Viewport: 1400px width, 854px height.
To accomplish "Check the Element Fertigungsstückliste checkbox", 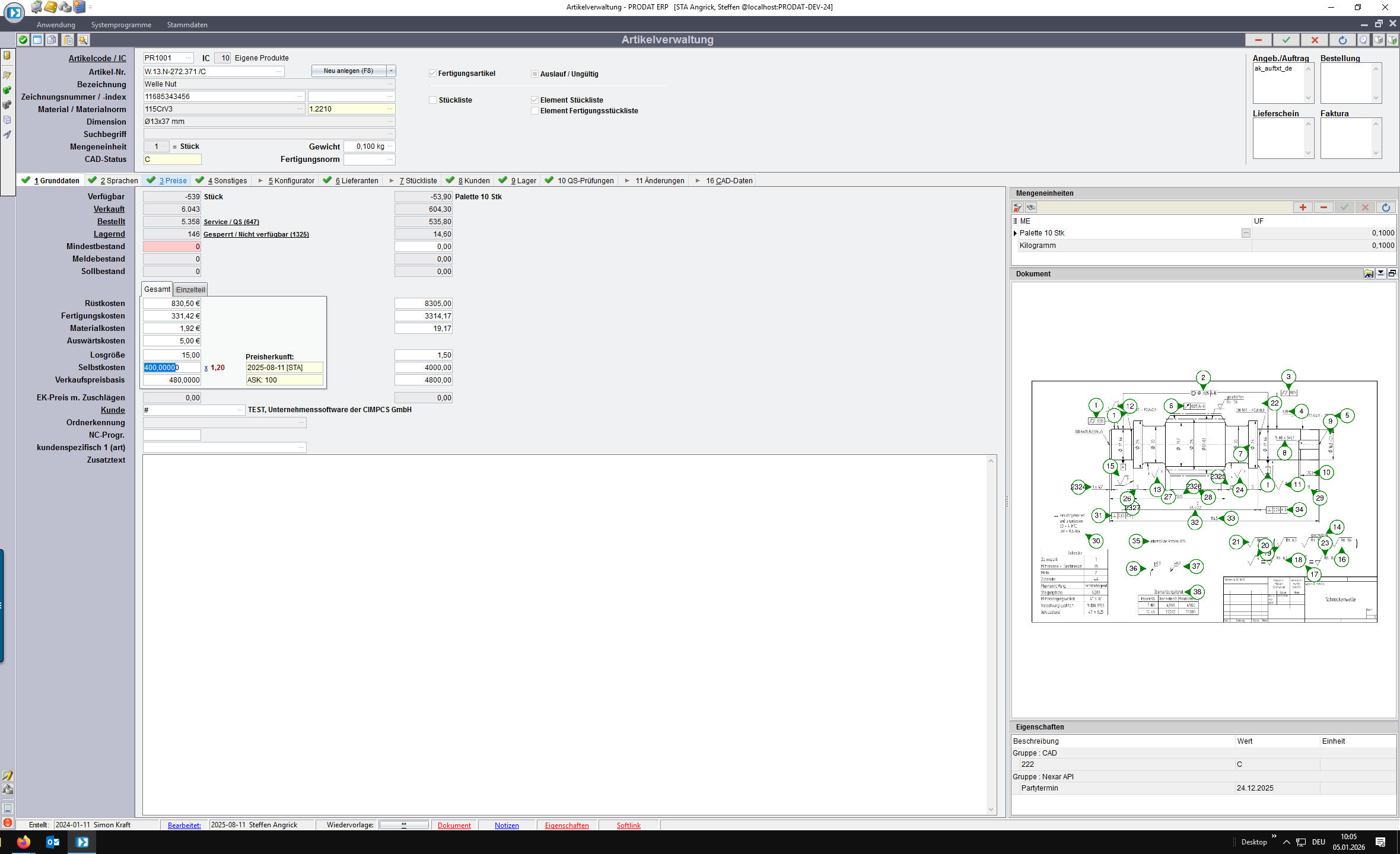I will 534,111.
